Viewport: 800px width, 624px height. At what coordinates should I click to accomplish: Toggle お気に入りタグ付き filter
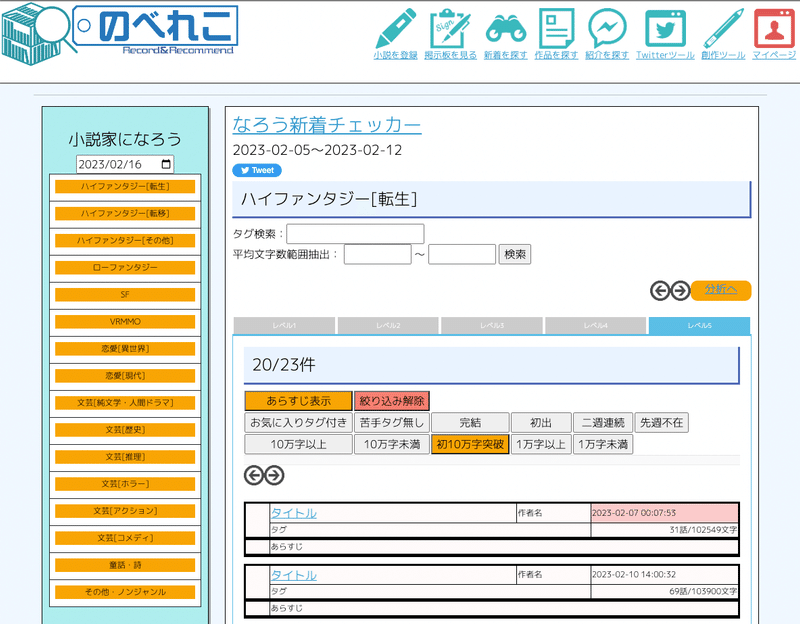pos(298,422)
